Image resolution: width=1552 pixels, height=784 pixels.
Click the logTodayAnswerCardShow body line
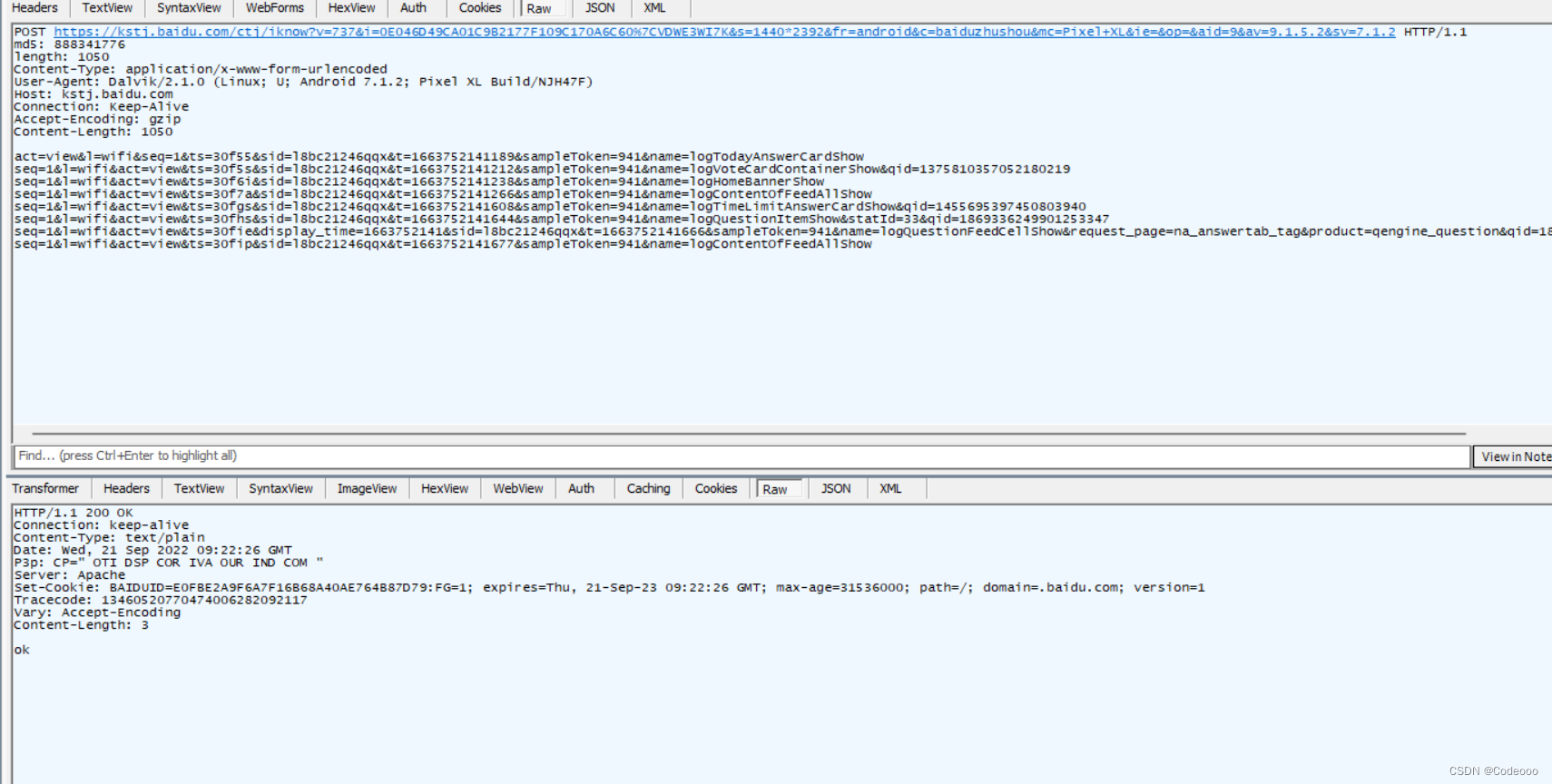pos(439,157)
